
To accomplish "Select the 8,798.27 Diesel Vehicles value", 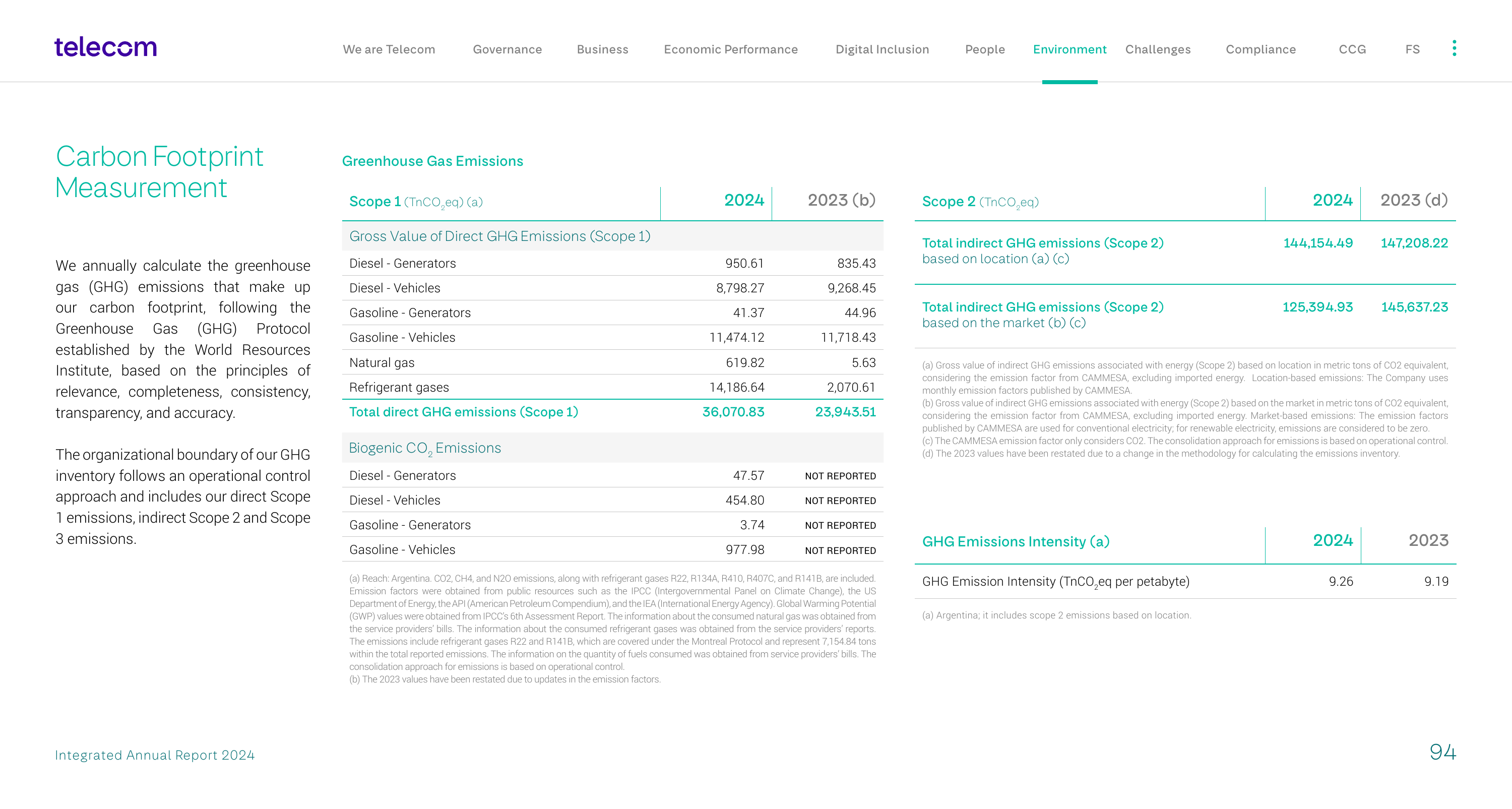I will point(739,288).
